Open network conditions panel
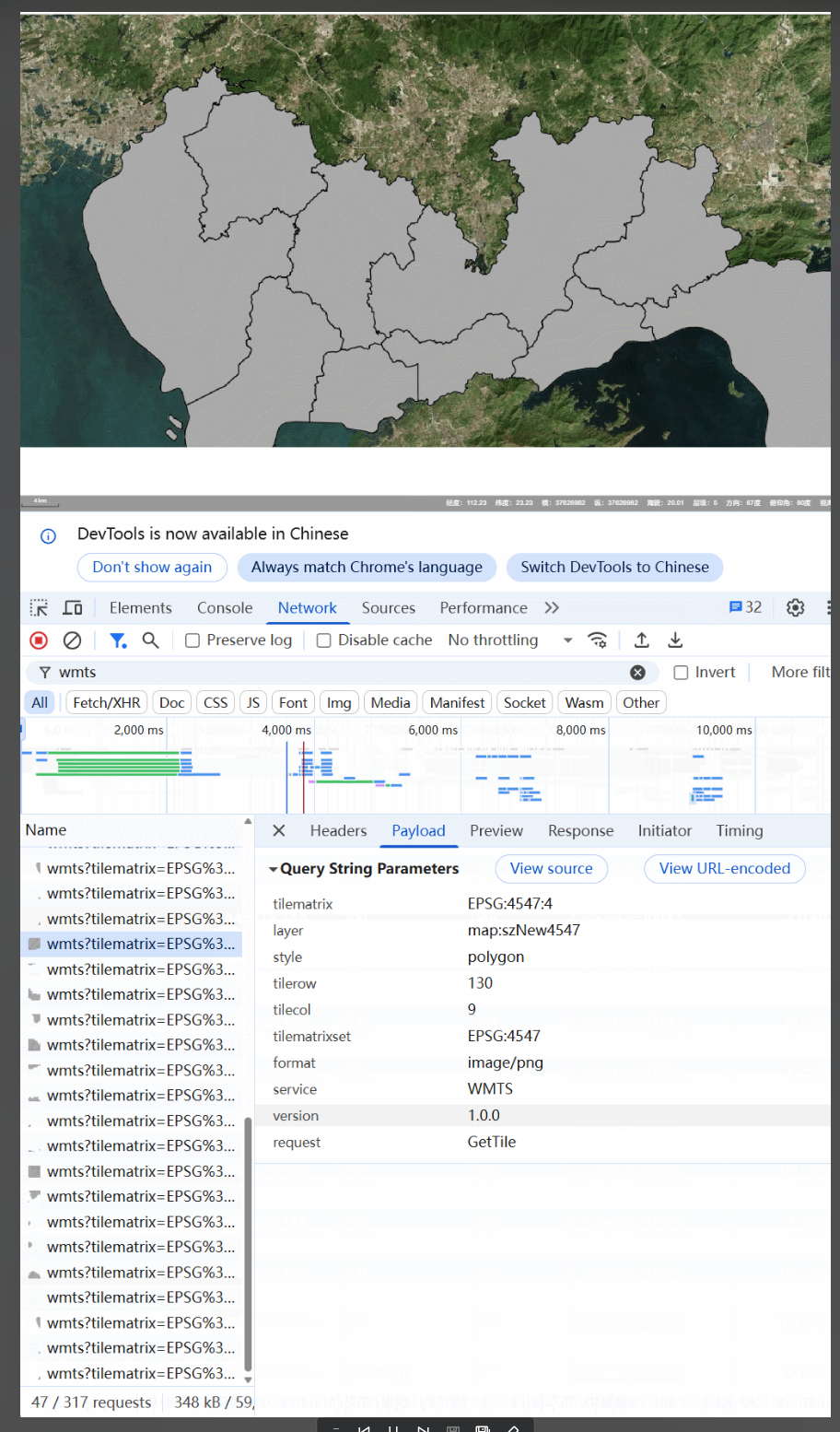This screenshot has height=1432, width=840. 597,640
